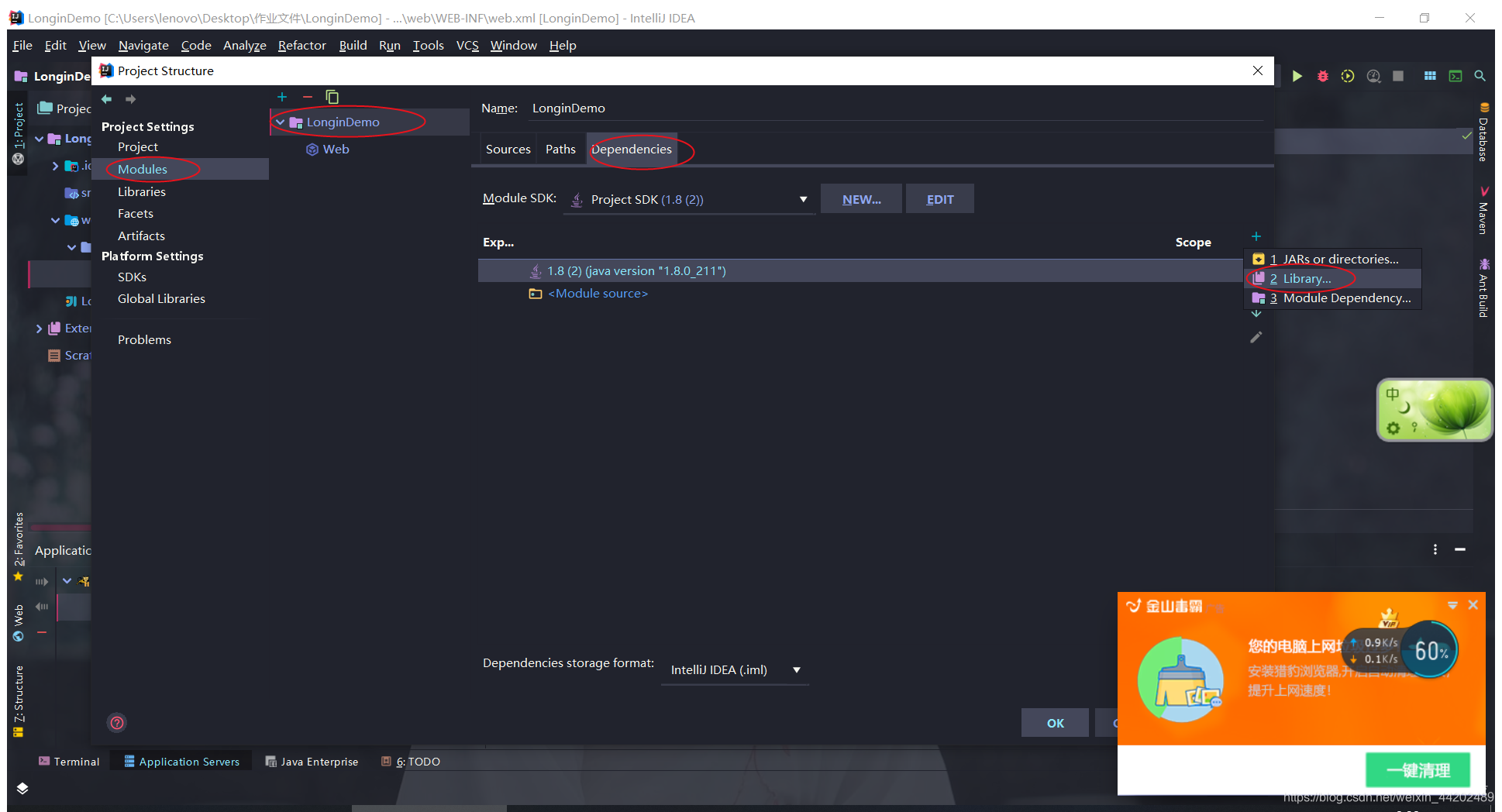The image size is (1502, 812).
Task: Move dependency down with the down arrow
Action: tap(1256, 314)
